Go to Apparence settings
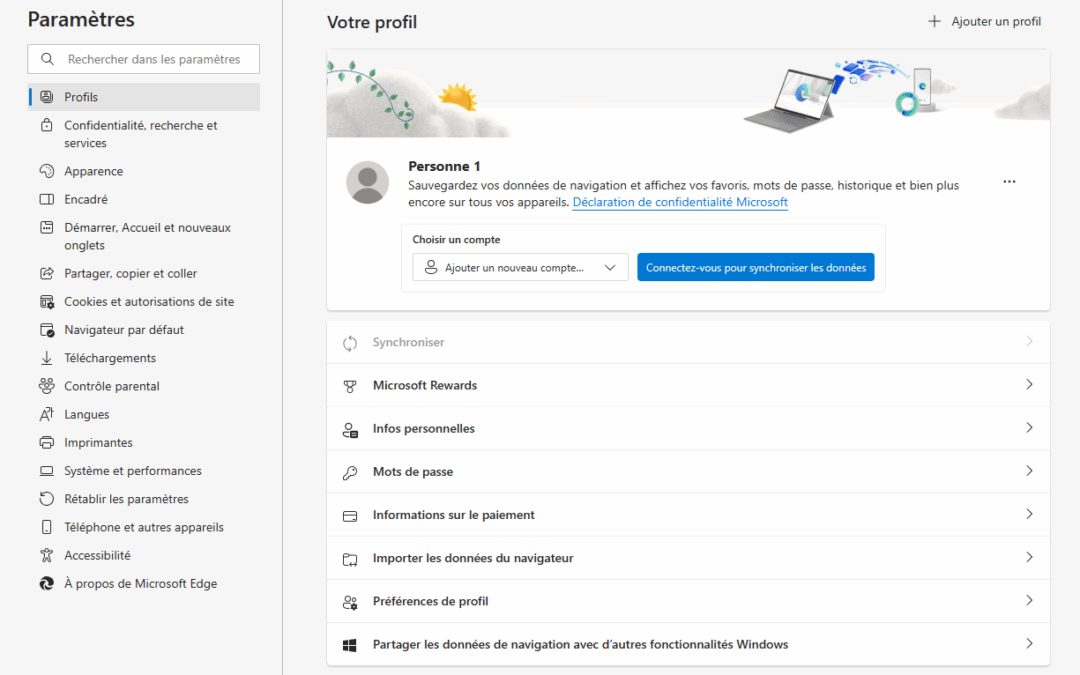Image resolution: width=1080 pixels, height=675 pixels. 144,171
